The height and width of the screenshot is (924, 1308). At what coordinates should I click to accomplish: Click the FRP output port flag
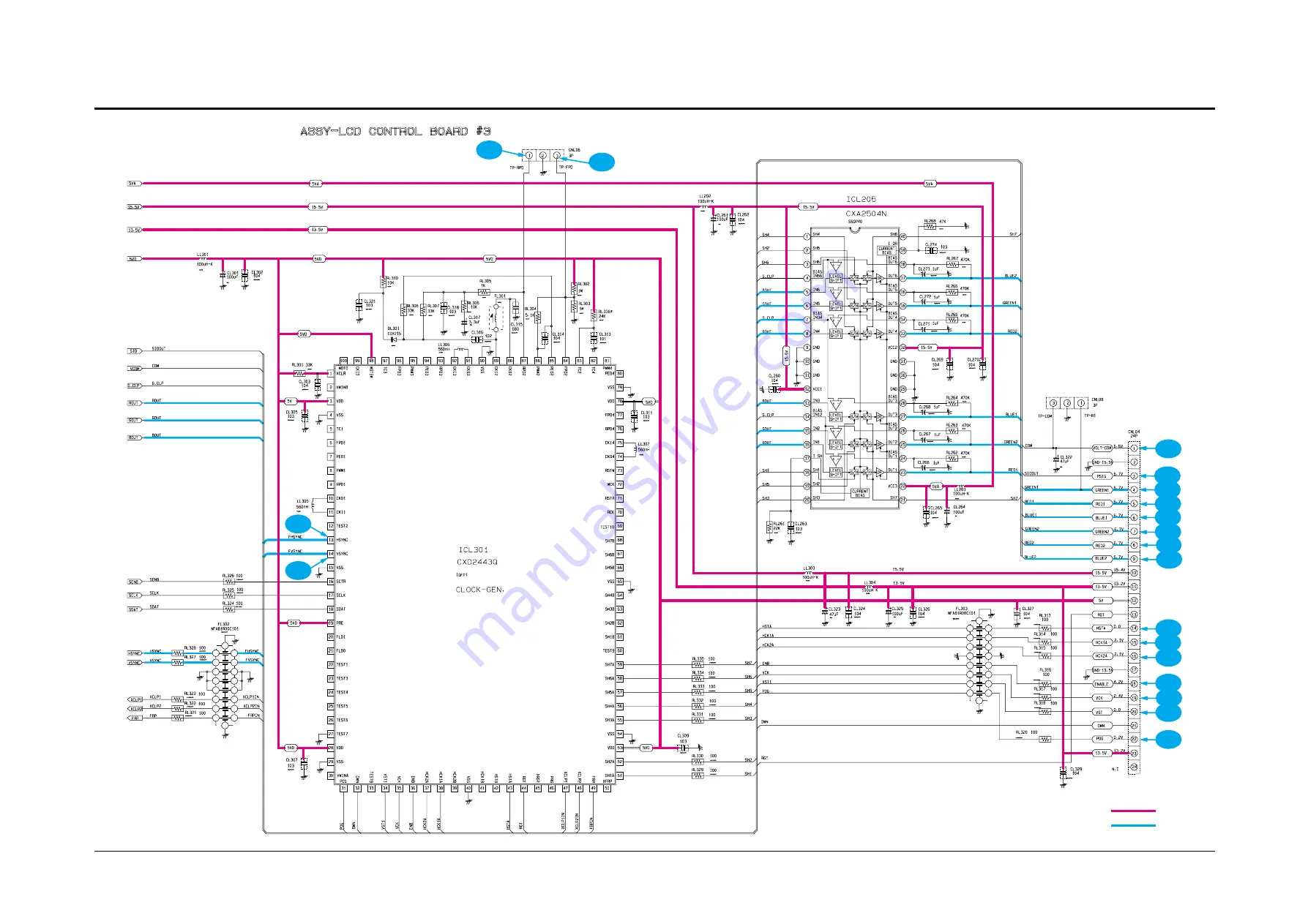(135, 718)
